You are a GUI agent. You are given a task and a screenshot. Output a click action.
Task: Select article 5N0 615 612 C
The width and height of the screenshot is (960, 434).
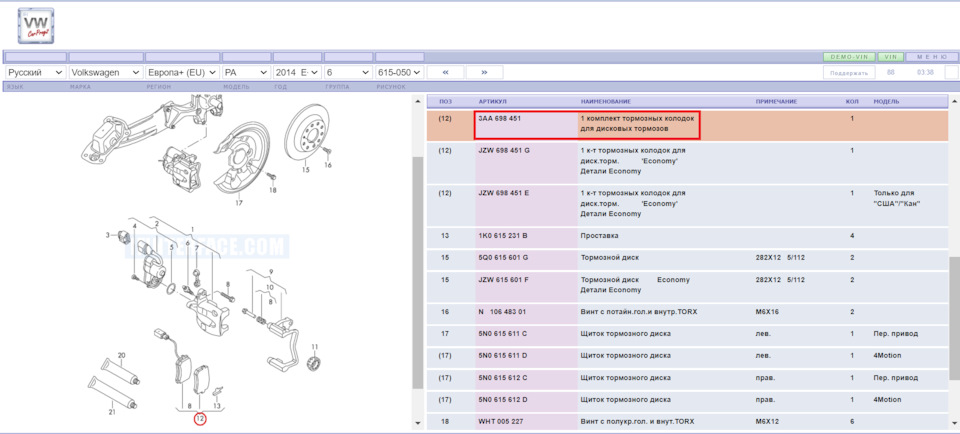click(x=503, y=378)
